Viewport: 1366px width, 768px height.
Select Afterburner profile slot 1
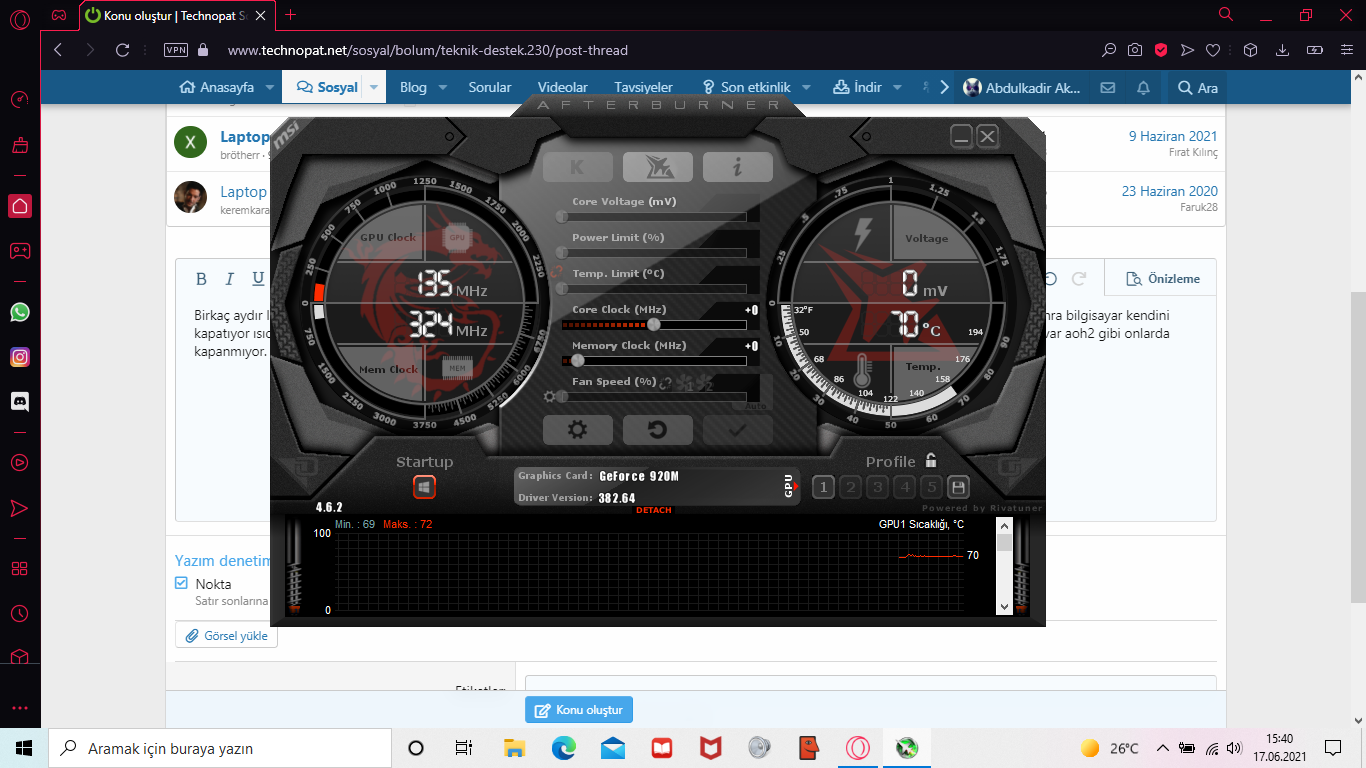(x=823, y=487)
